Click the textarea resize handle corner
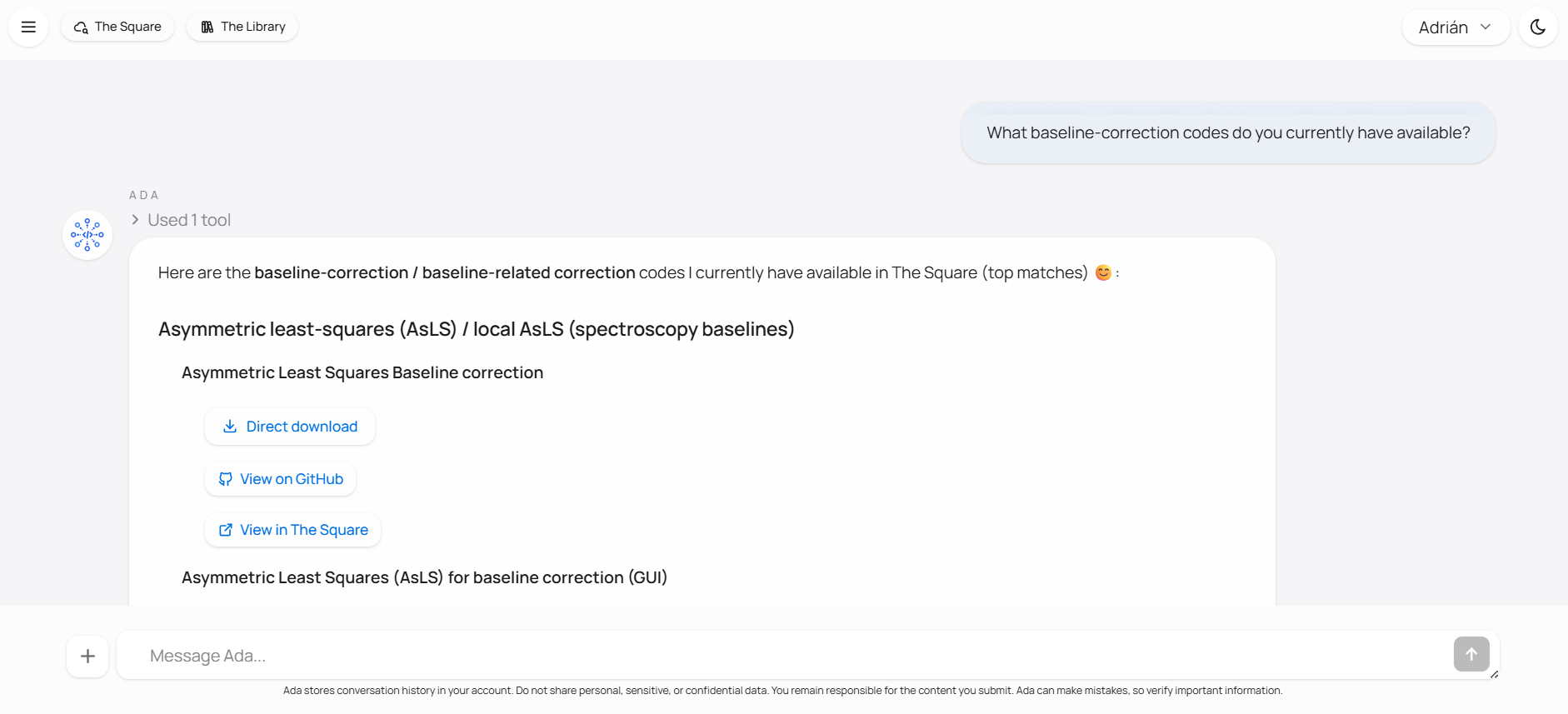 point(1494,674)
